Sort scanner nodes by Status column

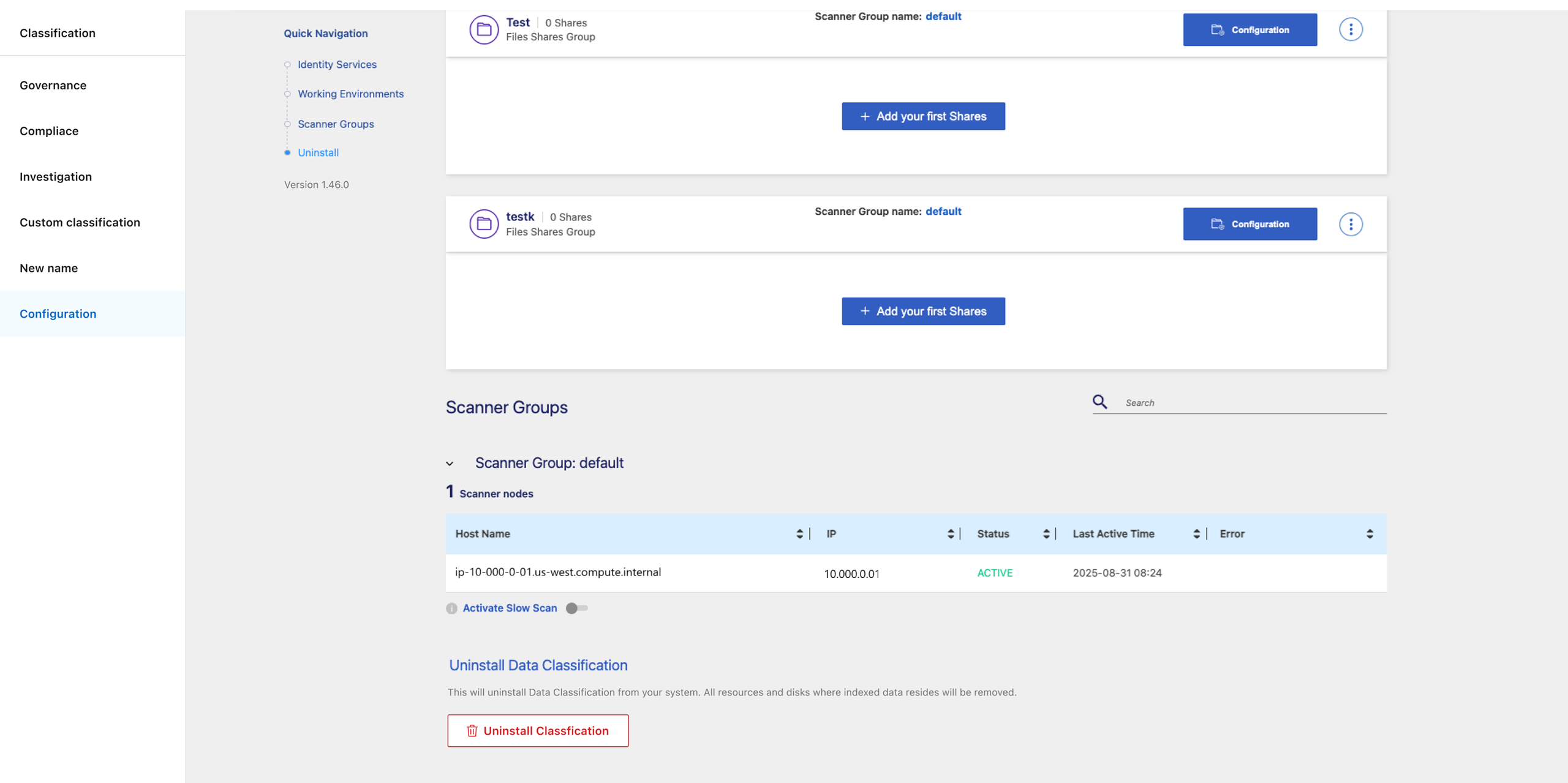[x=1046, y=534]
